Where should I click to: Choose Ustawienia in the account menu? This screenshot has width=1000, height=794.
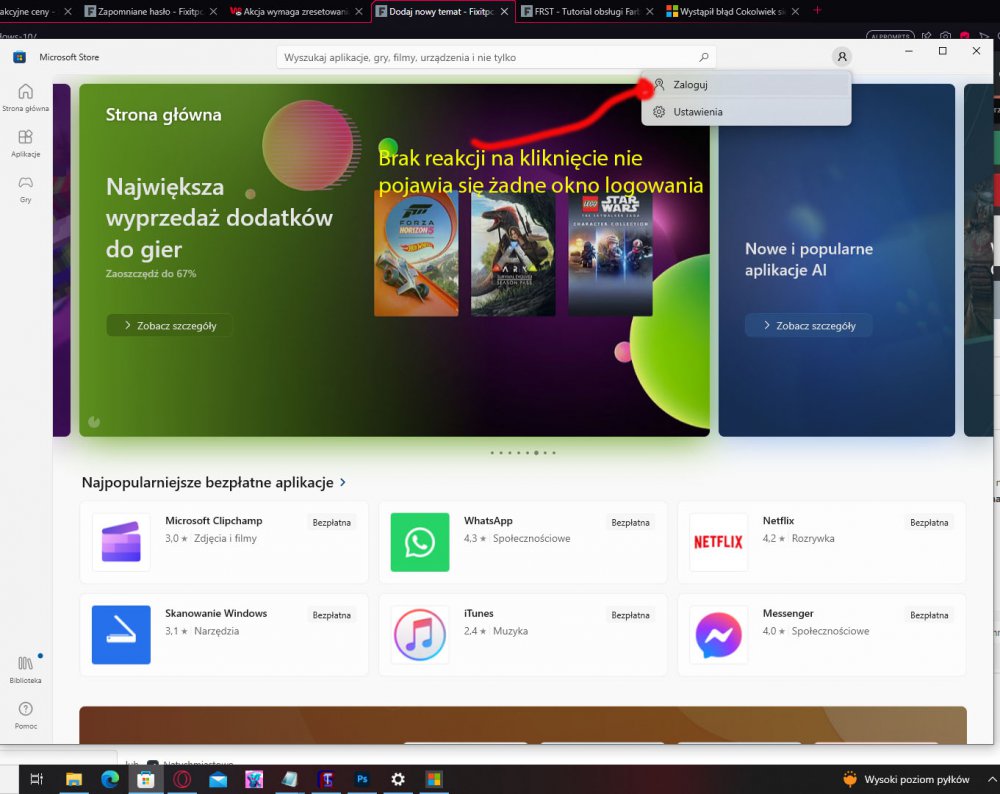point(697,112)
